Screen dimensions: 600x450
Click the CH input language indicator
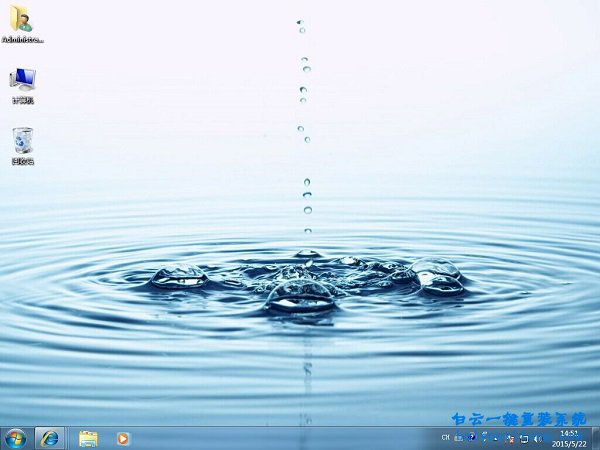point(446,438)
